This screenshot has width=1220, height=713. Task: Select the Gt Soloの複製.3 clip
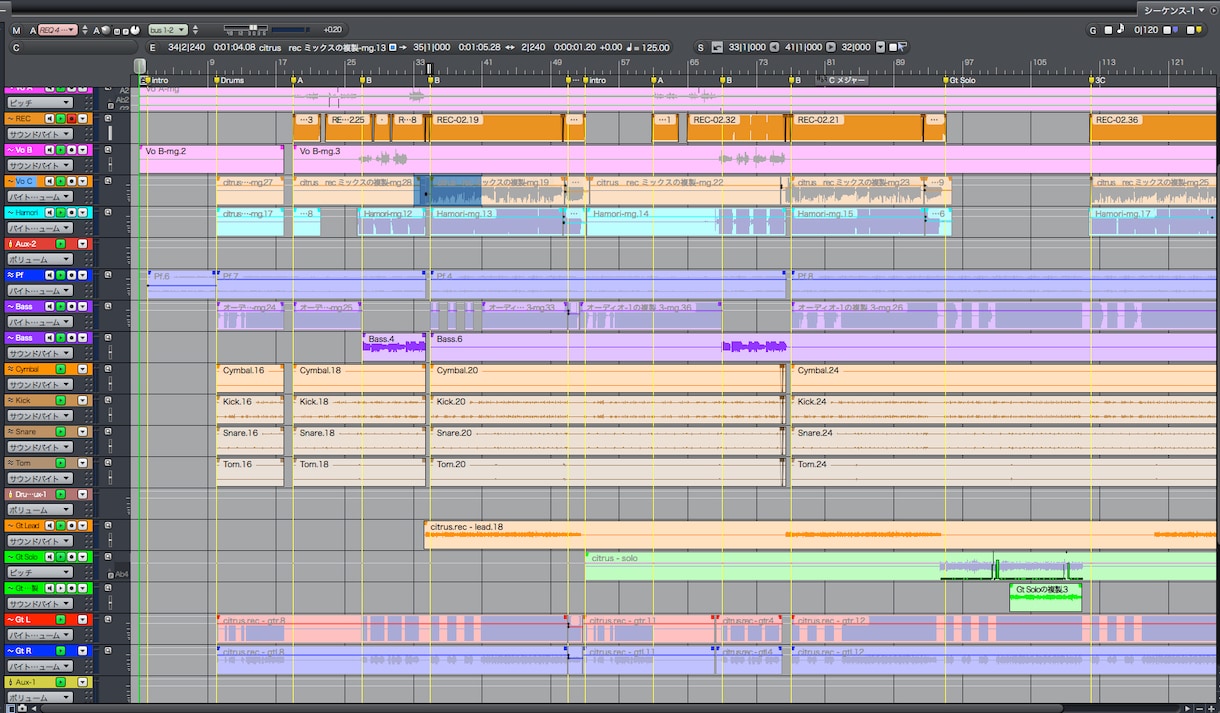[x=1045, y=597]
